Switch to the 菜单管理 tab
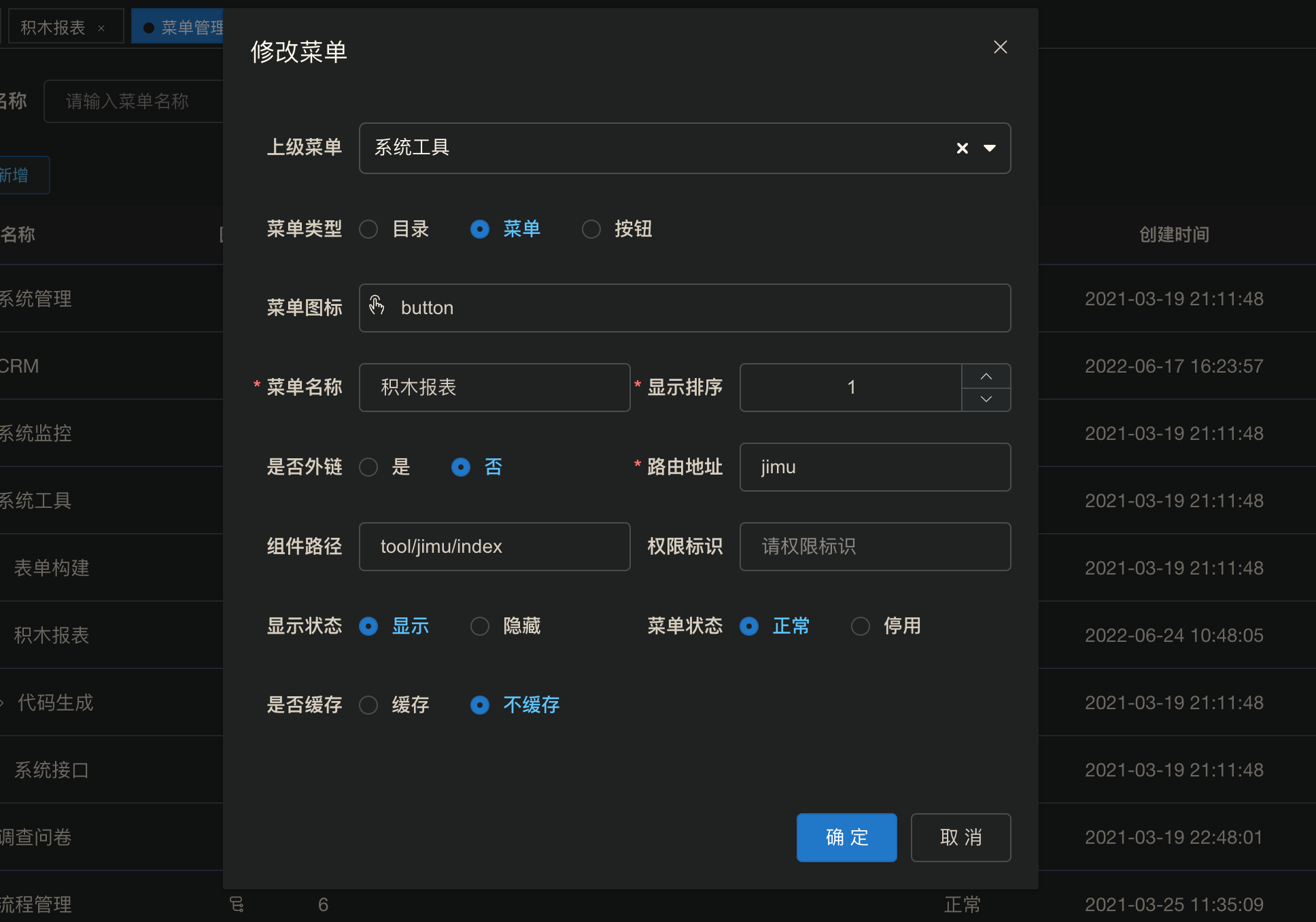The height and width of the screenshot is (922, 1316). pos(178,27)
